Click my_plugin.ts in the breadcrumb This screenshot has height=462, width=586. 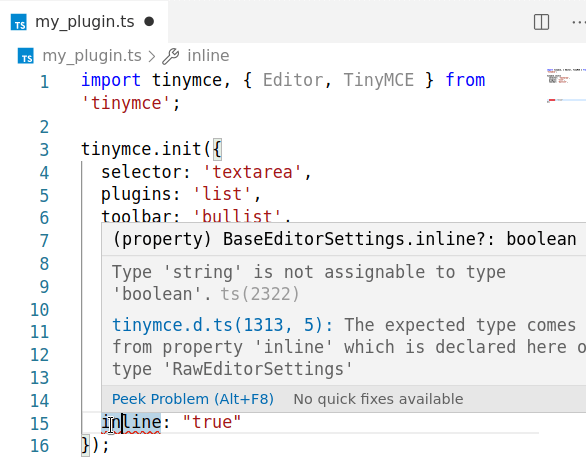pyautogui.click(x=92, y=56)
